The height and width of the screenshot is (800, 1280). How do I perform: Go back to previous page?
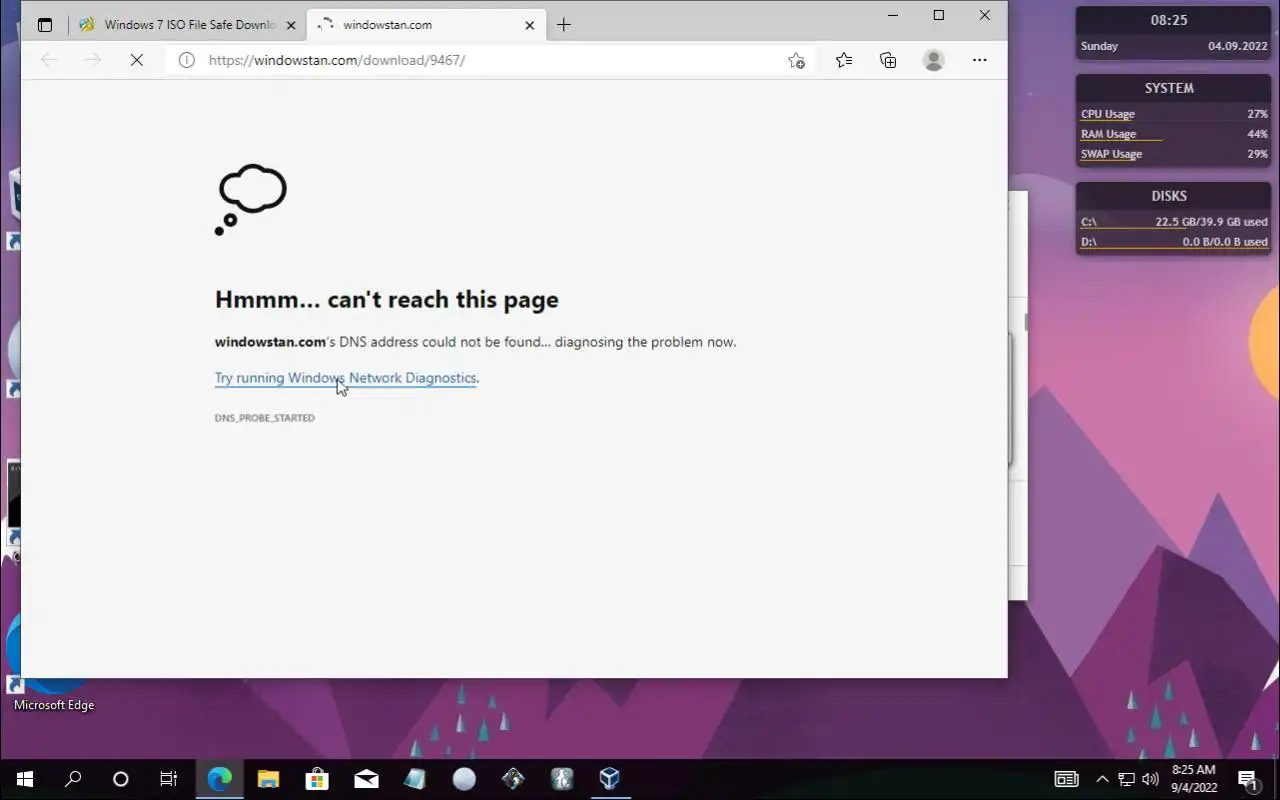tap(49, 60)
